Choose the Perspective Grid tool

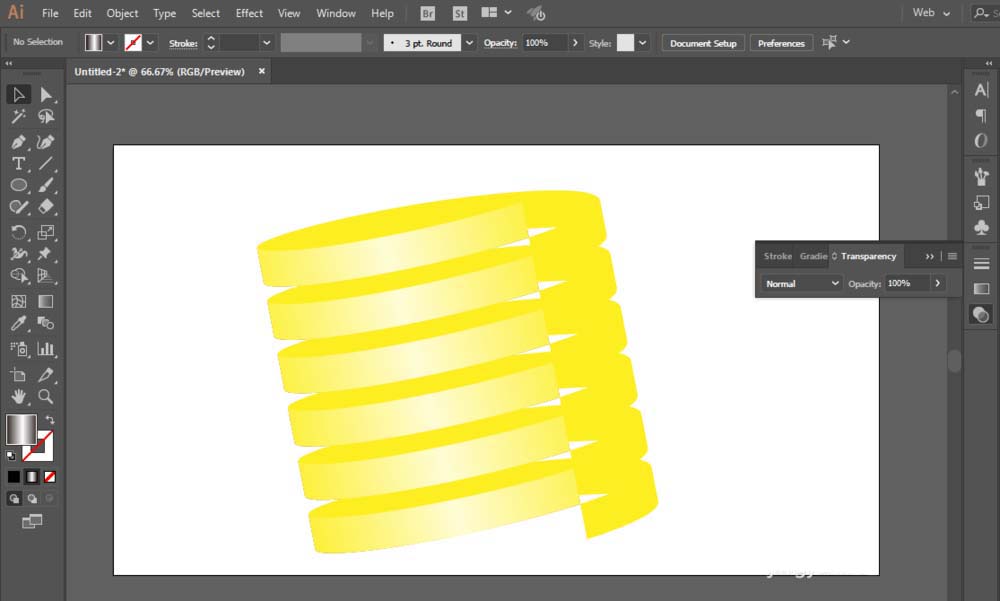[46, 276]
